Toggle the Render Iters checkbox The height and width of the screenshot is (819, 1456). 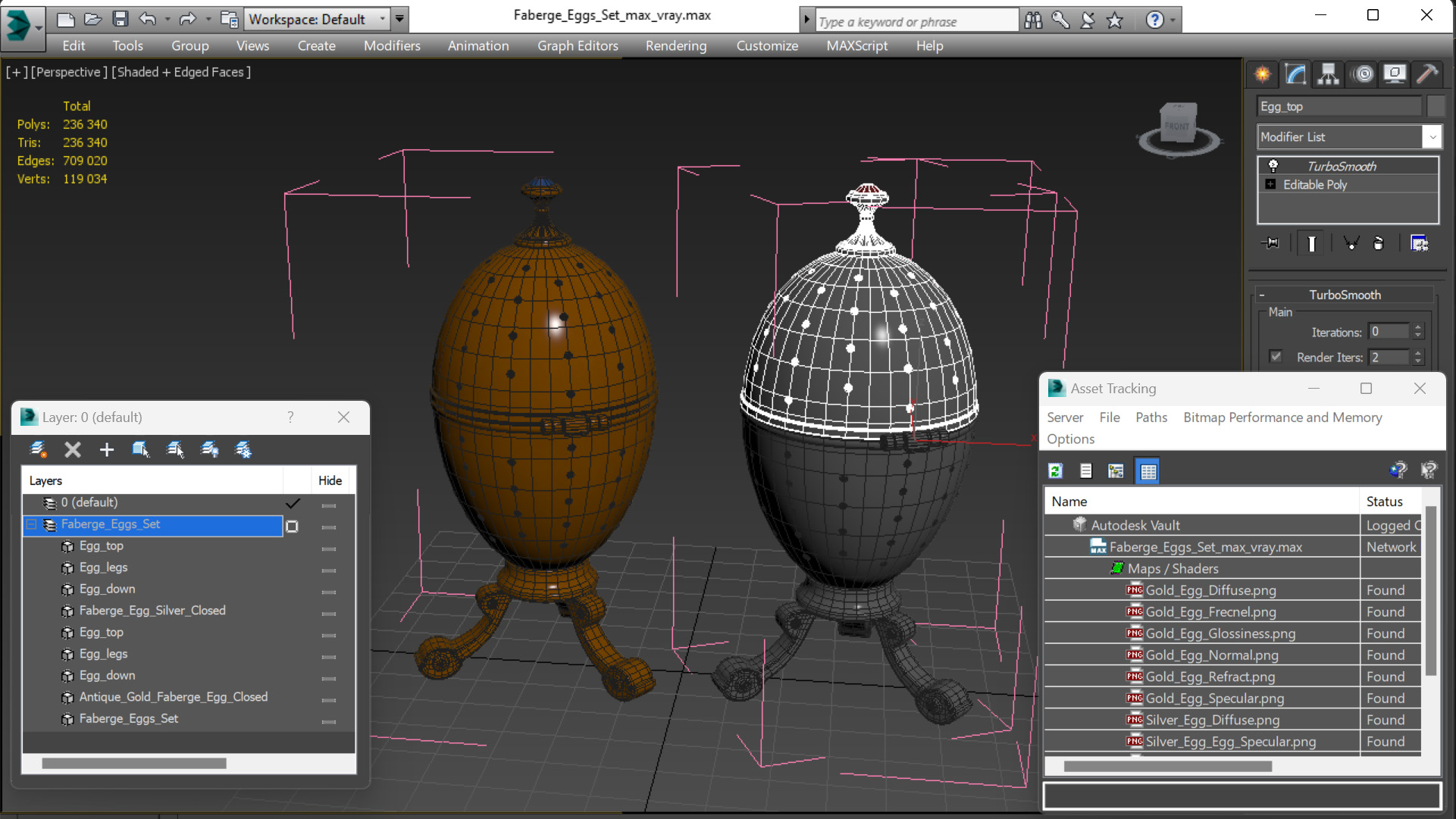[1276, 357]
